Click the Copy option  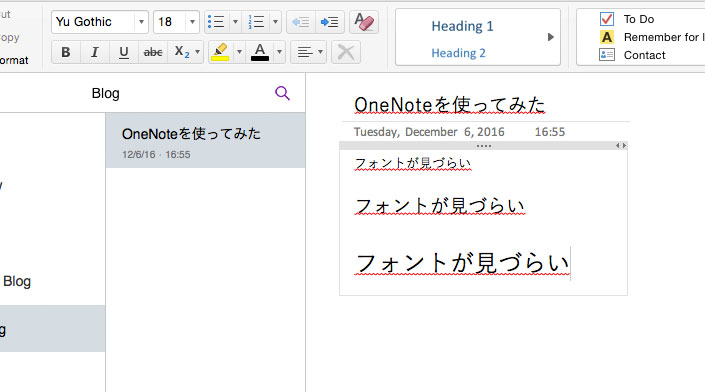(x=9, y=37)
